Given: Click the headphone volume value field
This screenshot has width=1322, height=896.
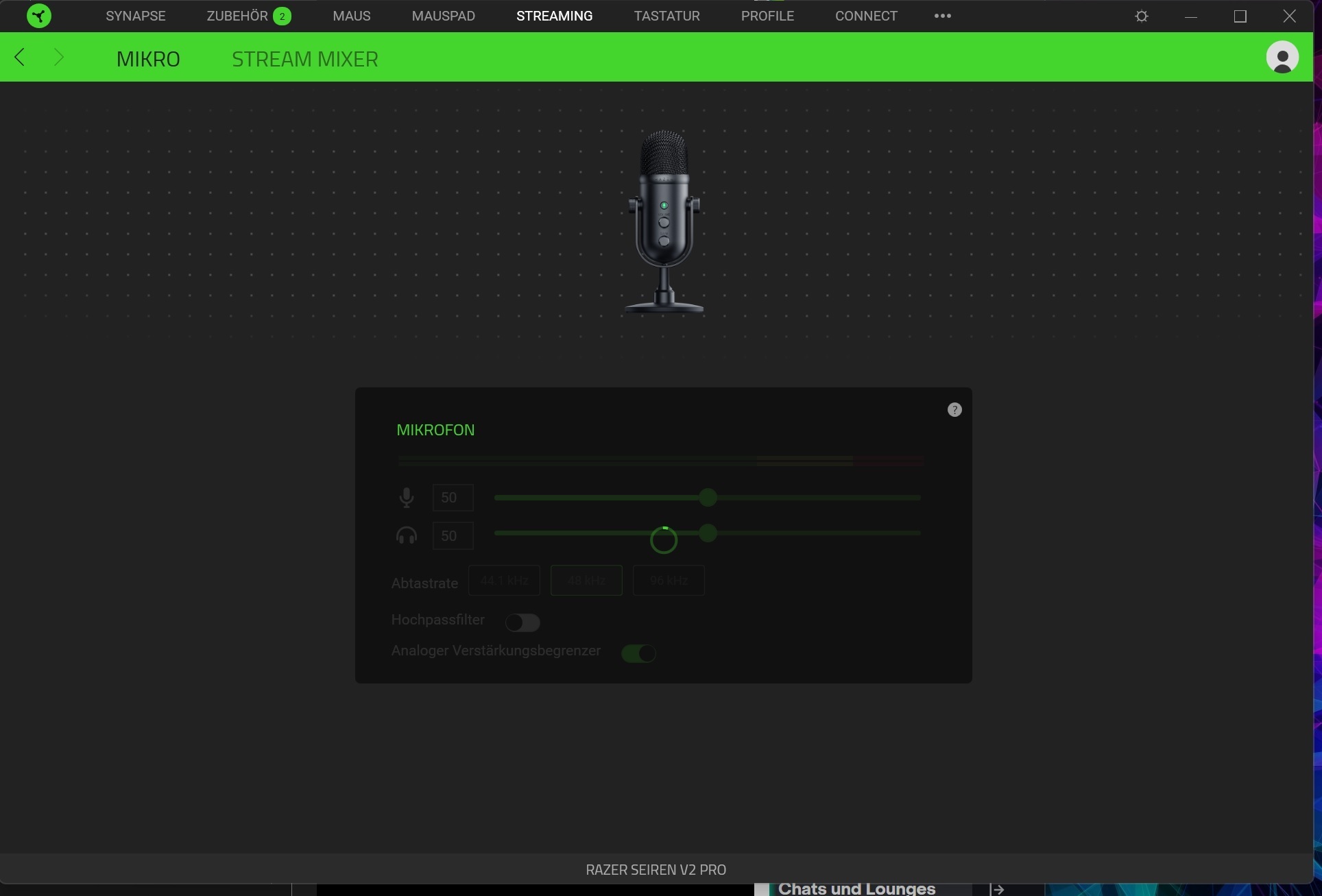Looking at the screenshot, I should click(453, 535).
